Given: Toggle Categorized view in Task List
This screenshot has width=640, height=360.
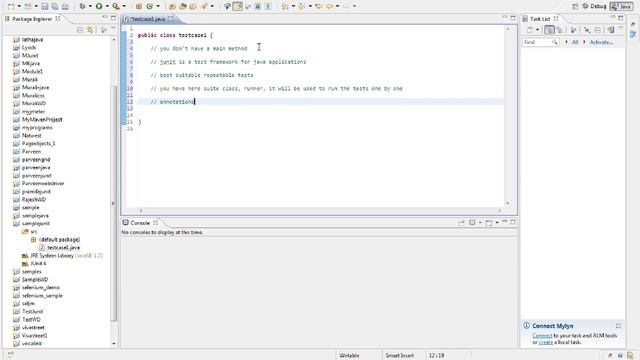Looking at the screenshot, I should [x=549, y=30].
